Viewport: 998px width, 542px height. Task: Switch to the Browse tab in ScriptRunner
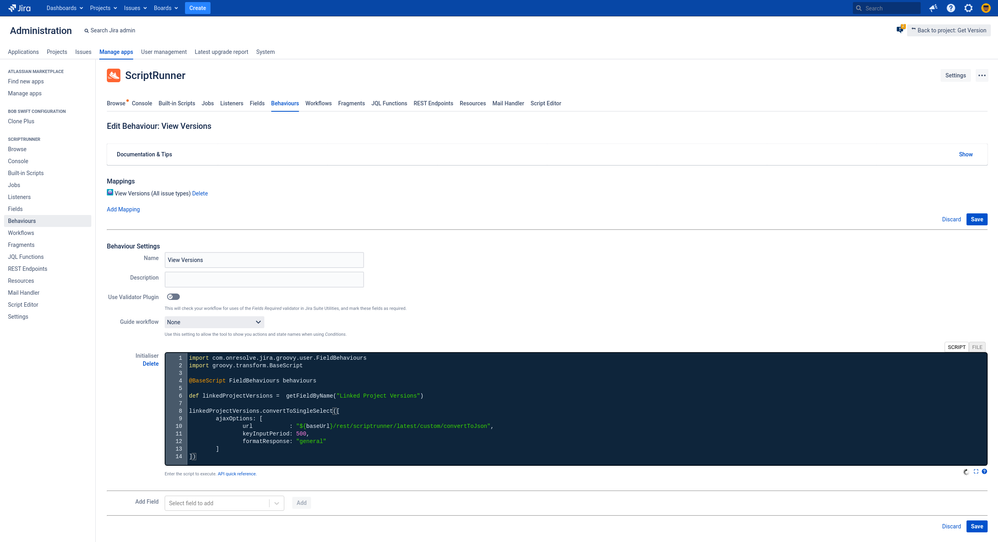[x=116, y=103]
